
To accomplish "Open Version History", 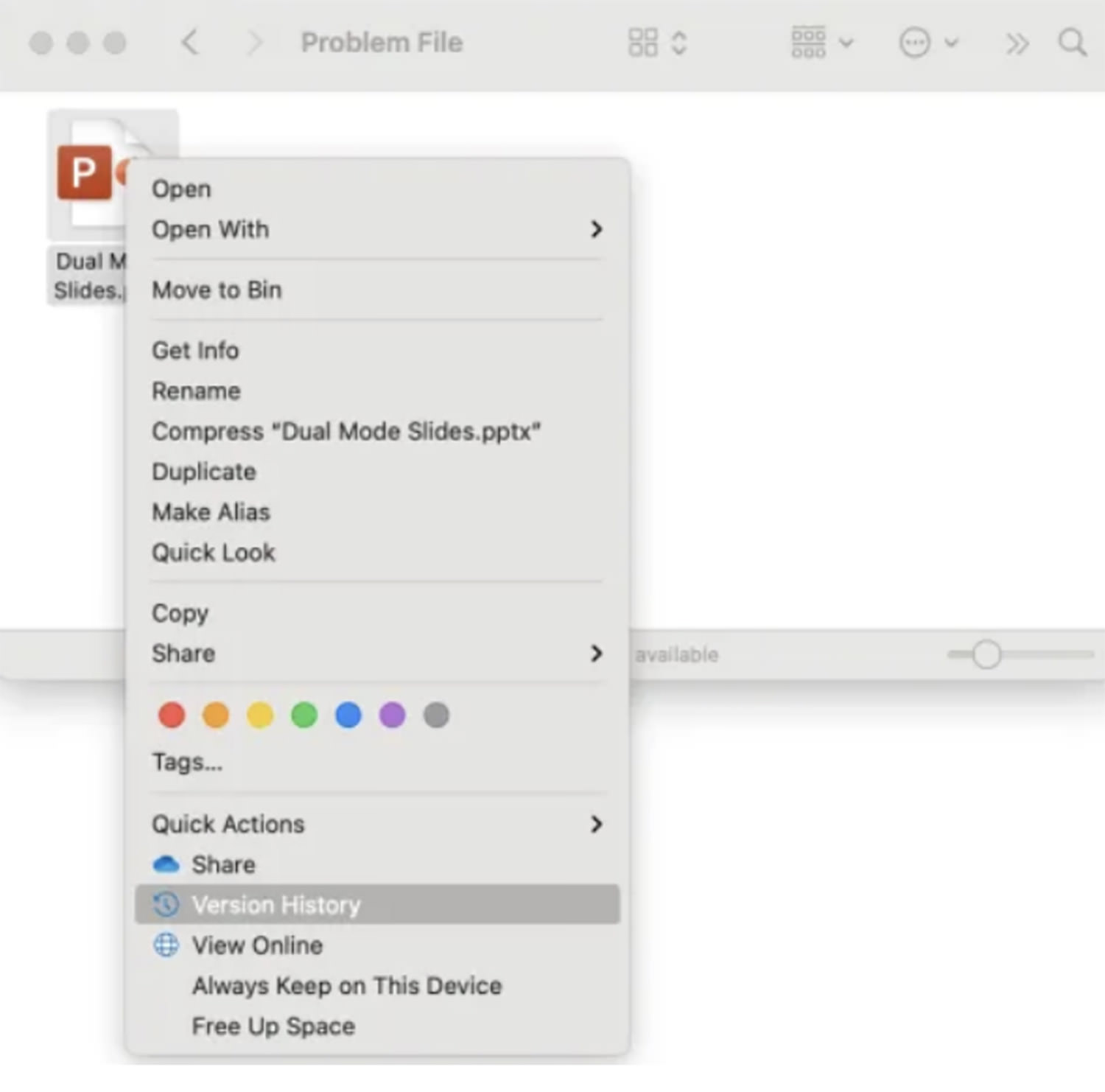I will click(377, 905).
